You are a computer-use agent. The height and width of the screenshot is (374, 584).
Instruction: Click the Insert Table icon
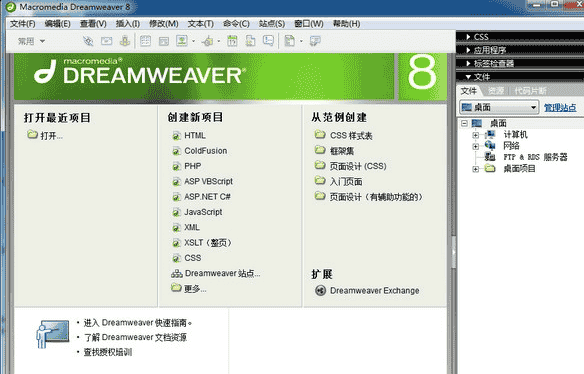pyautogui.click(x=145, y=41)
